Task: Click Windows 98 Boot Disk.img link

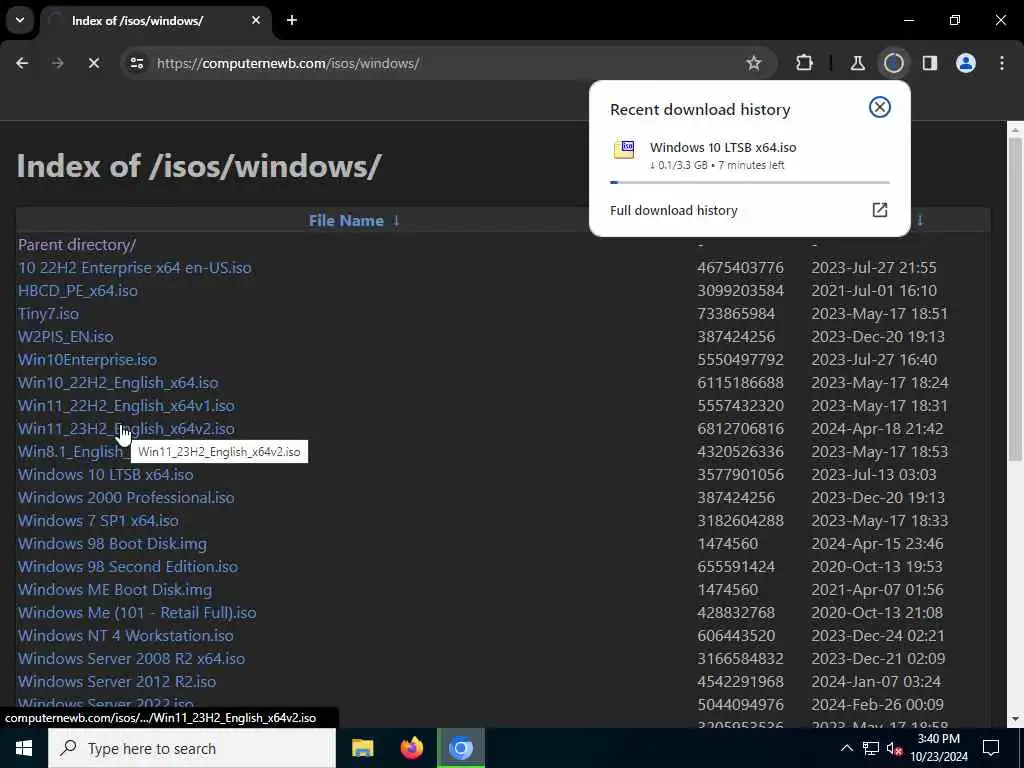Action: click(112, 543)
